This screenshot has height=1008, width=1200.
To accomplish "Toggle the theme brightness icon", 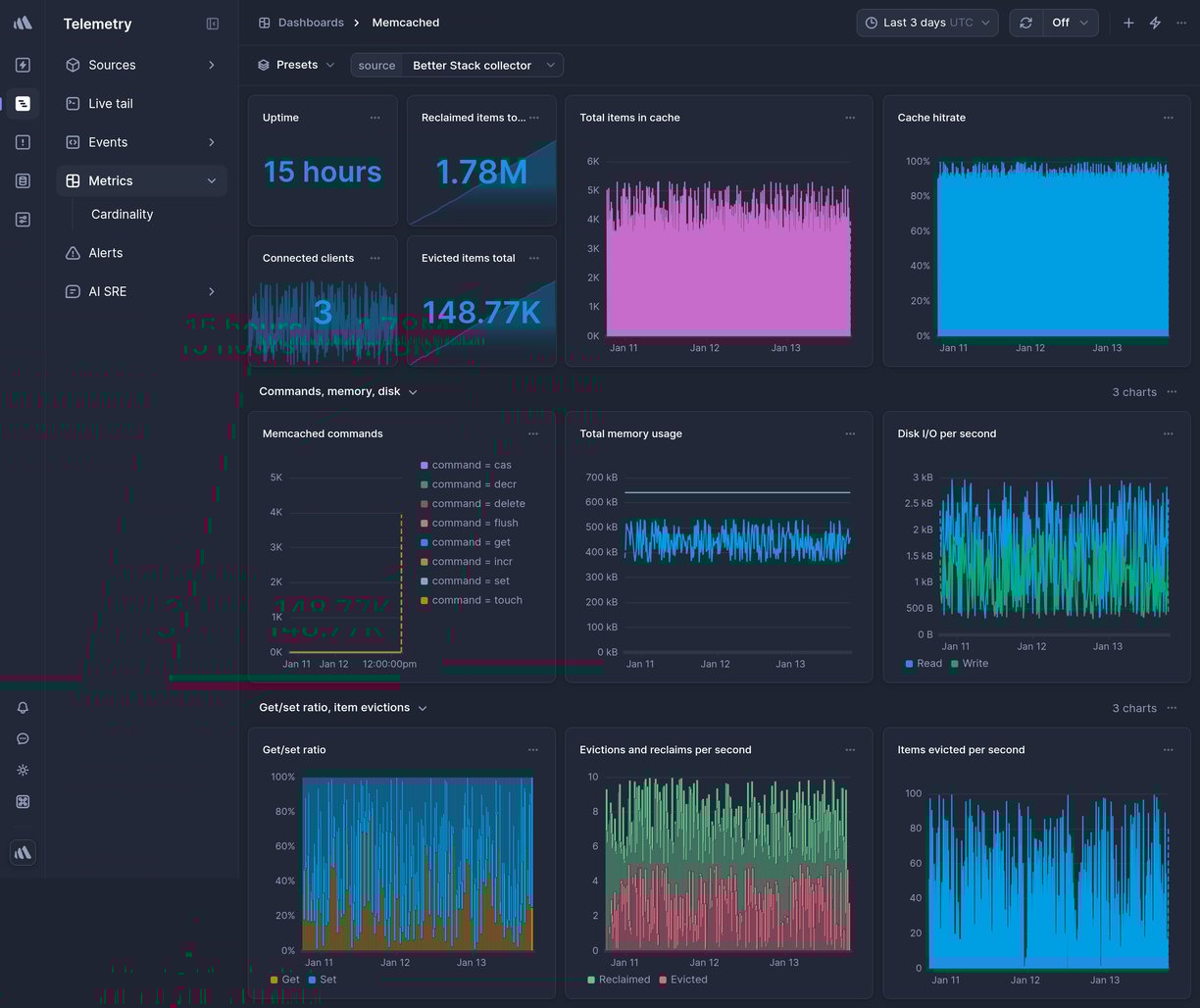I will [23, 770].
